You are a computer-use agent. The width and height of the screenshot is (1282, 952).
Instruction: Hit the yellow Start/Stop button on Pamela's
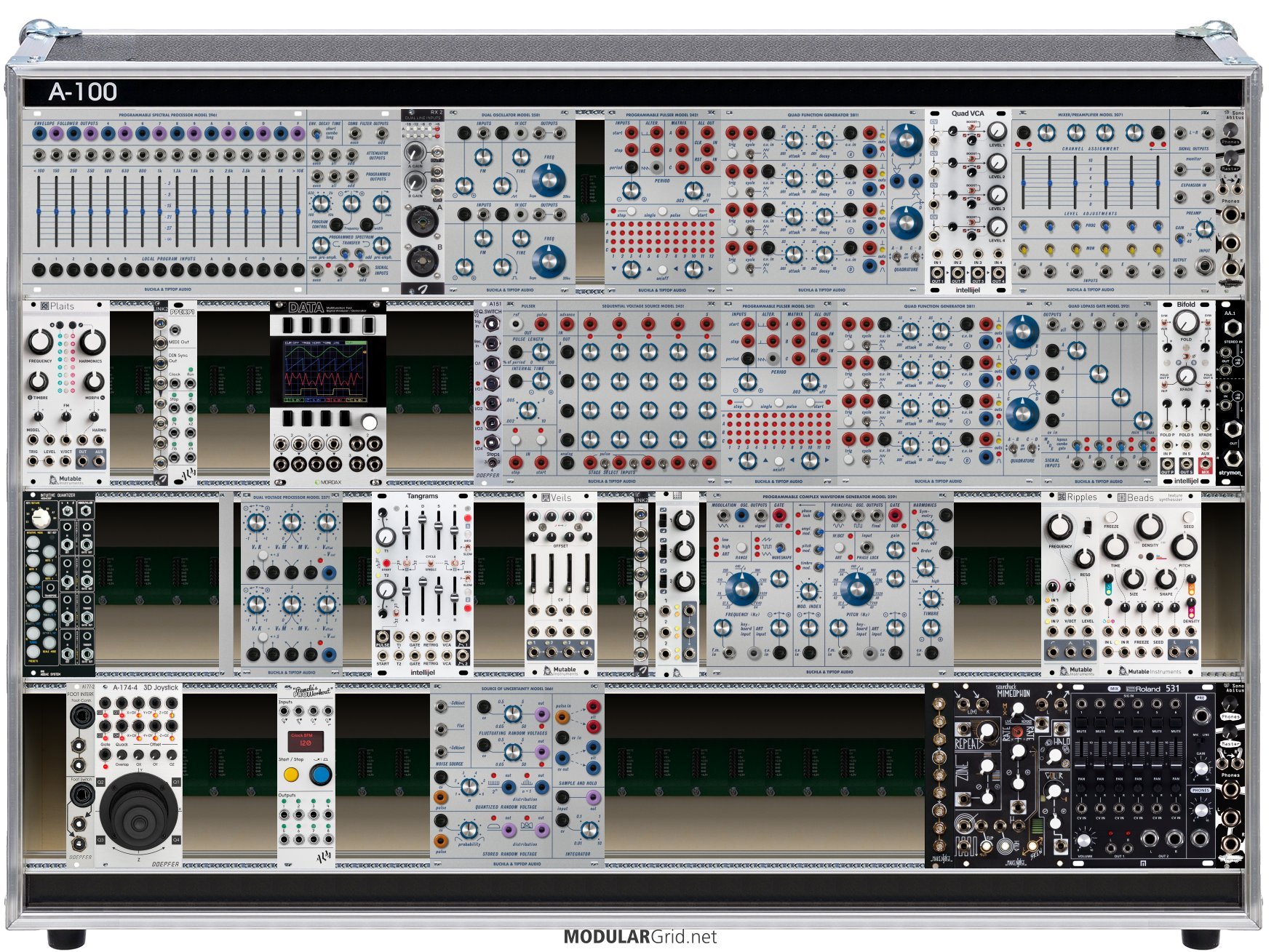point(291,775)
